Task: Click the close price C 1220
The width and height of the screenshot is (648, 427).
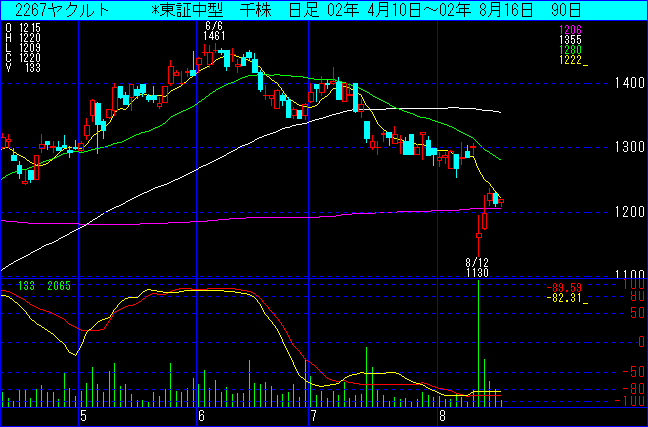Action: coord(23,58)
